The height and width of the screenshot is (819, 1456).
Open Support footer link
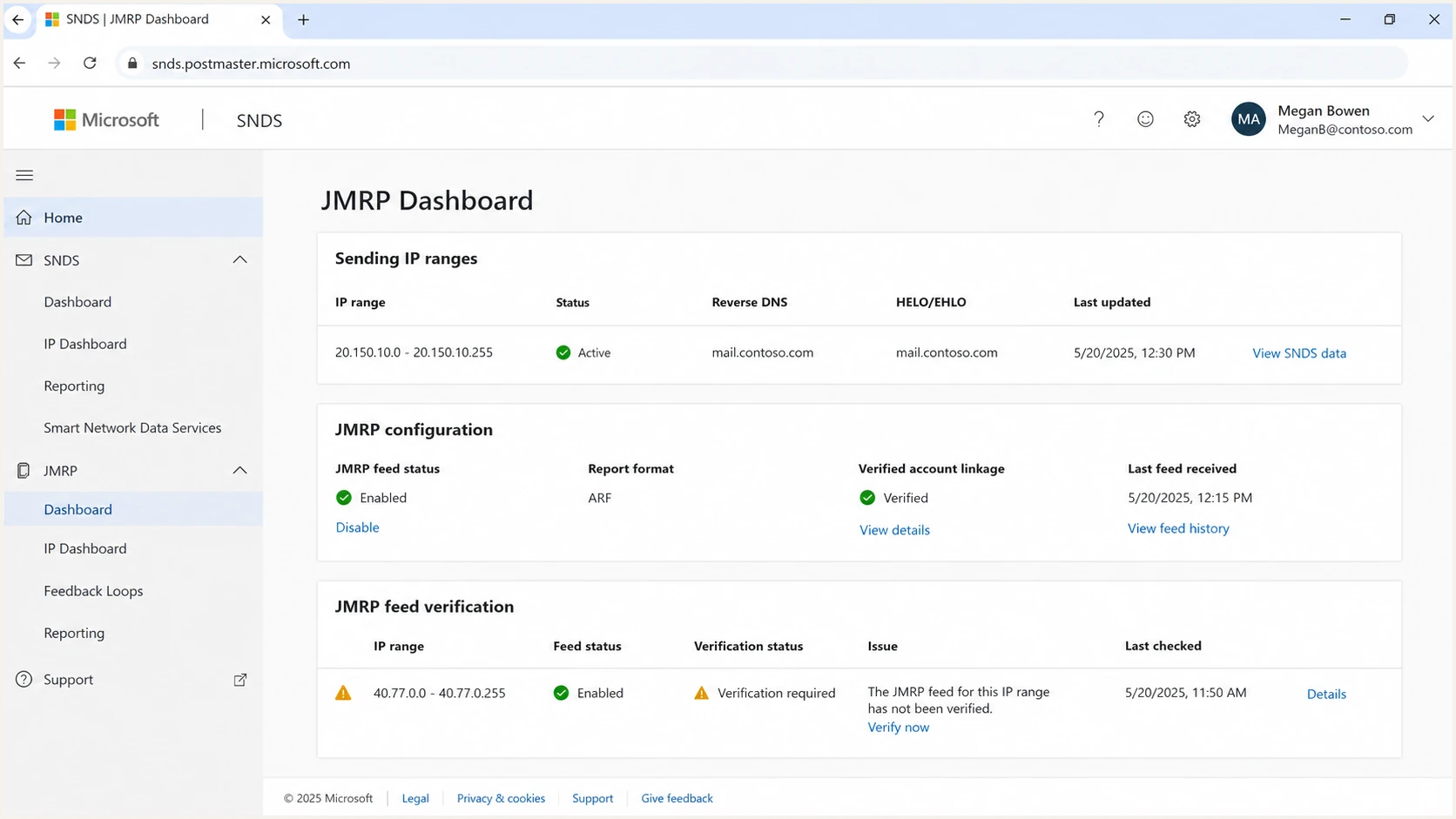pyautogui.click(x=592, y=798)
